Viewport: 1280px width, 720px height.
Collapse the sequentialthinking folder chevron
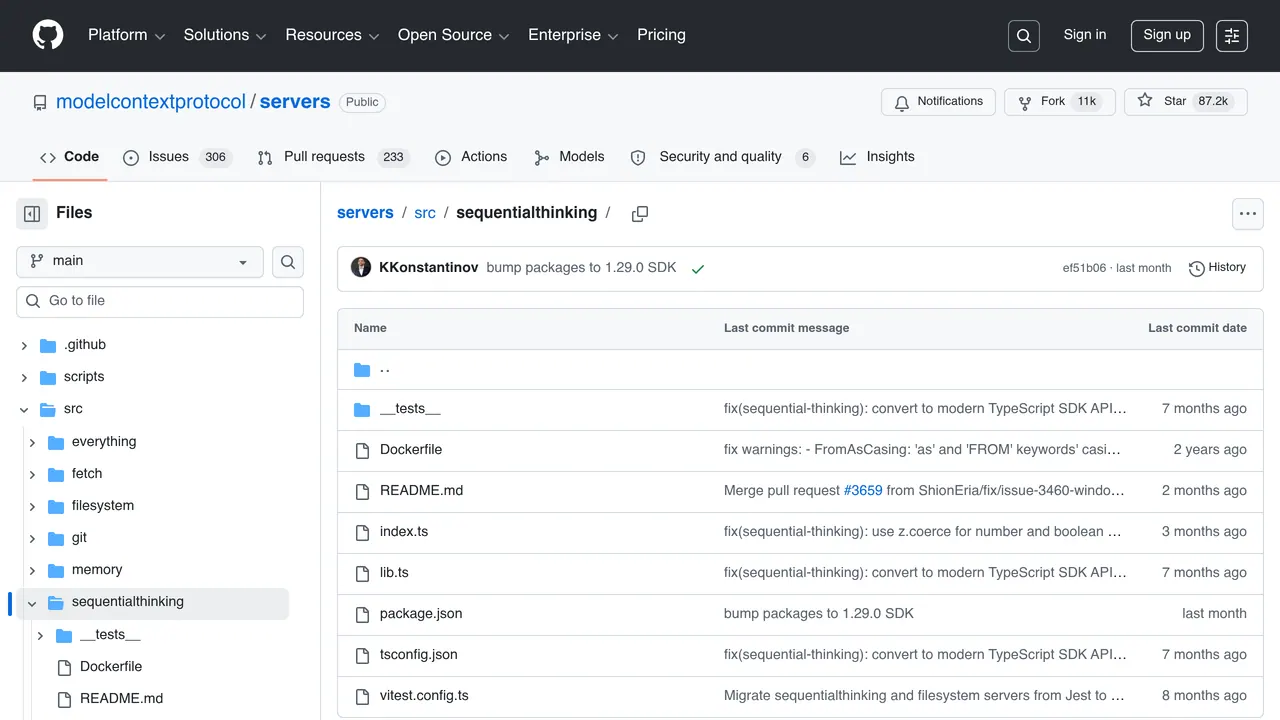click(x=32, y=603)
